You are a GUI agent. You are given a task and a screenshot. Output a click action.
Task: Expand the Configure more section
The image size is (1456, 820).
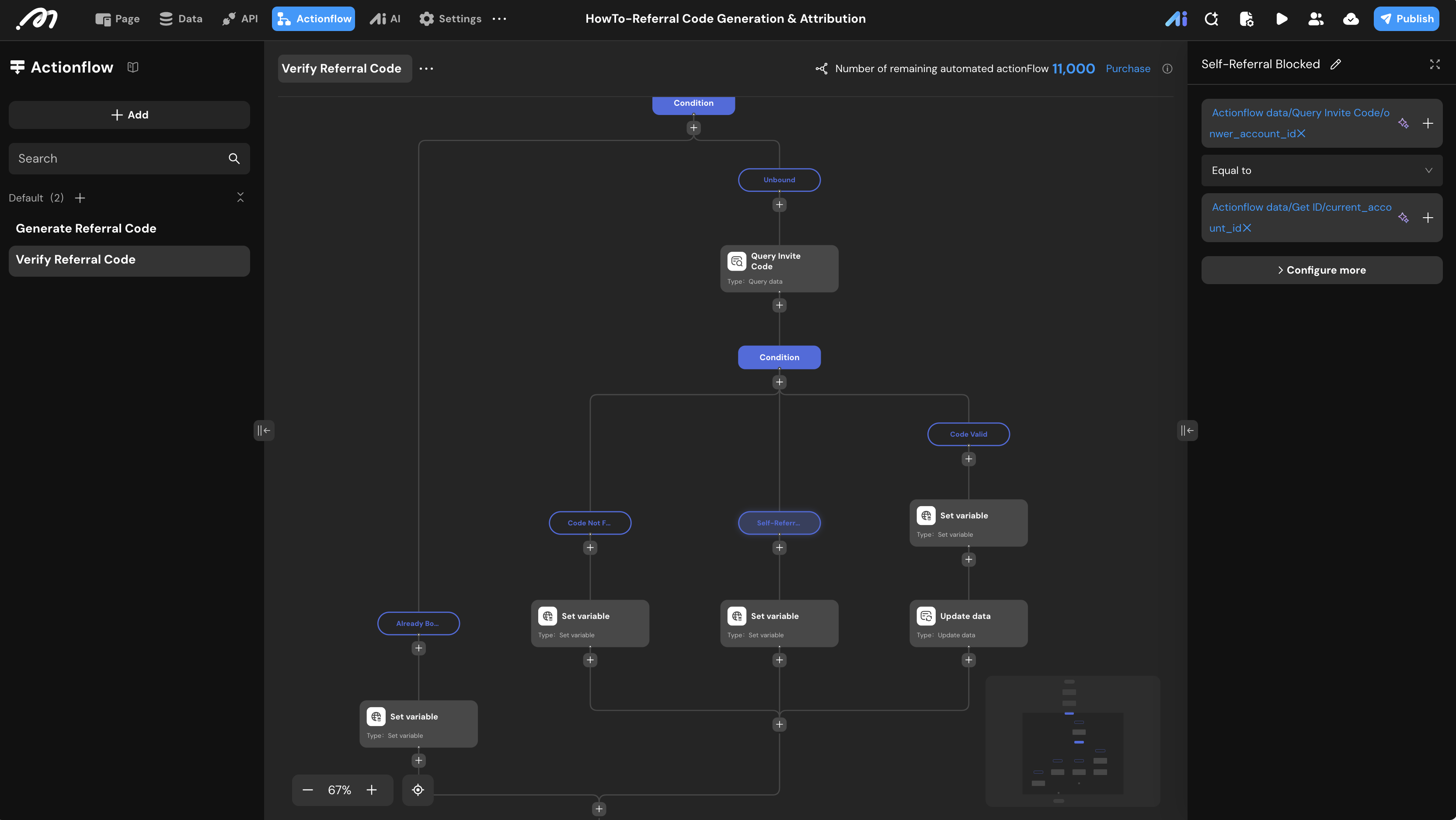pos(1321,270)
